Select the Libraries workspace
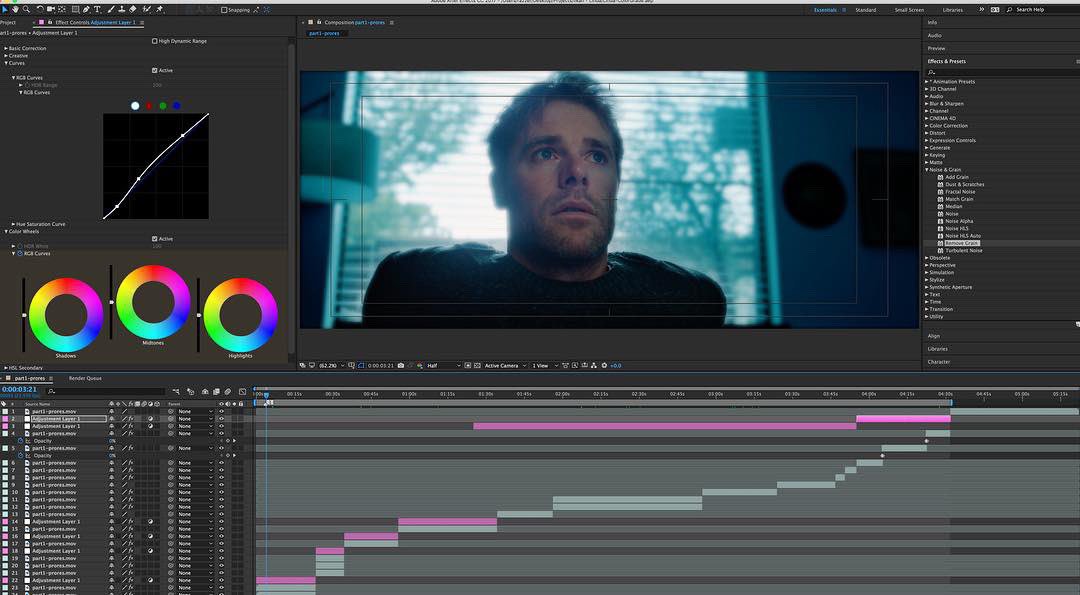The width and height of the screenshot is (1080, 595). (x=953, y=10)
